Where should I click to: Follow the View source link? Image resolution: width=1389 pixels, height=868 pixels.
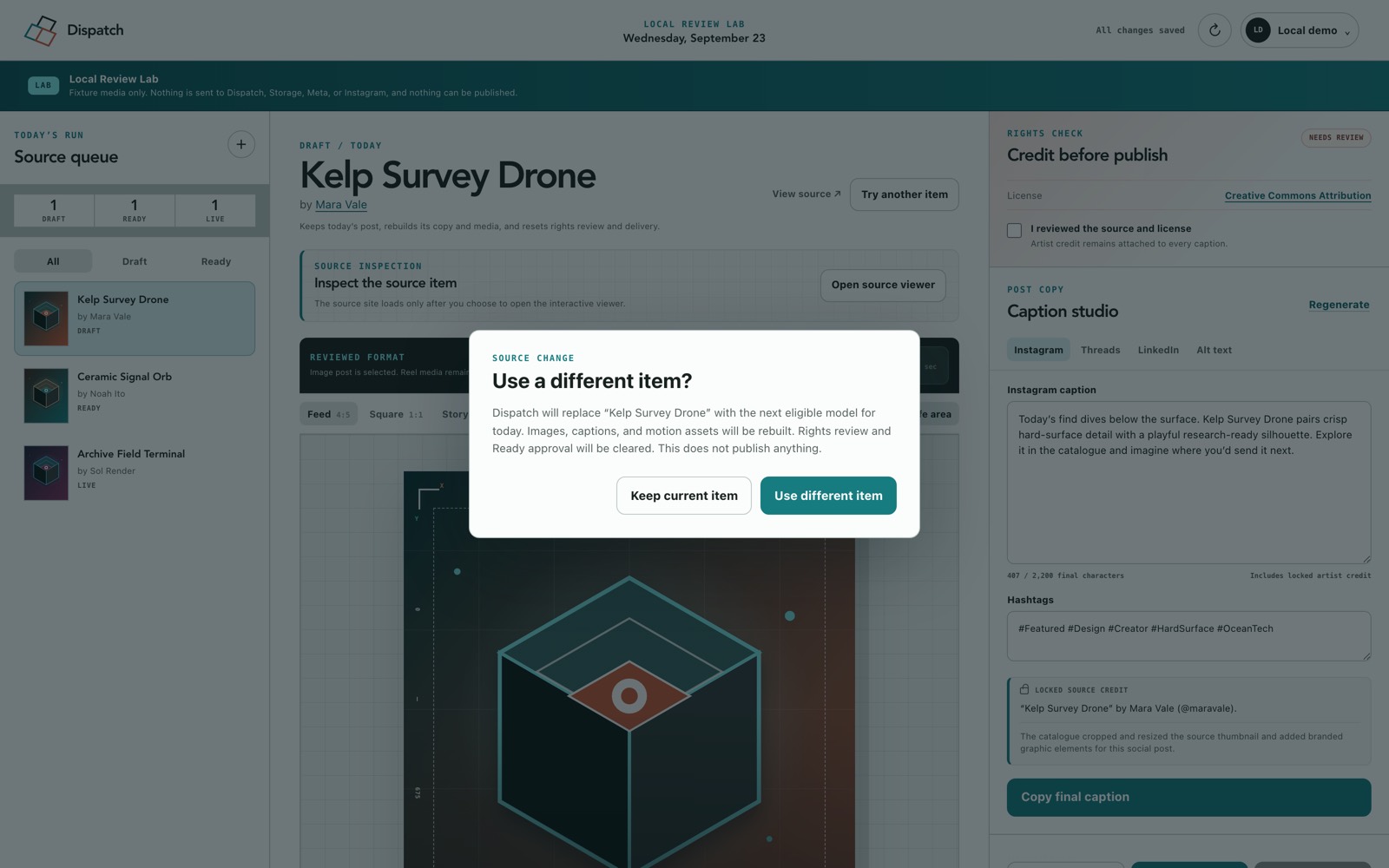tap(806, 194)
